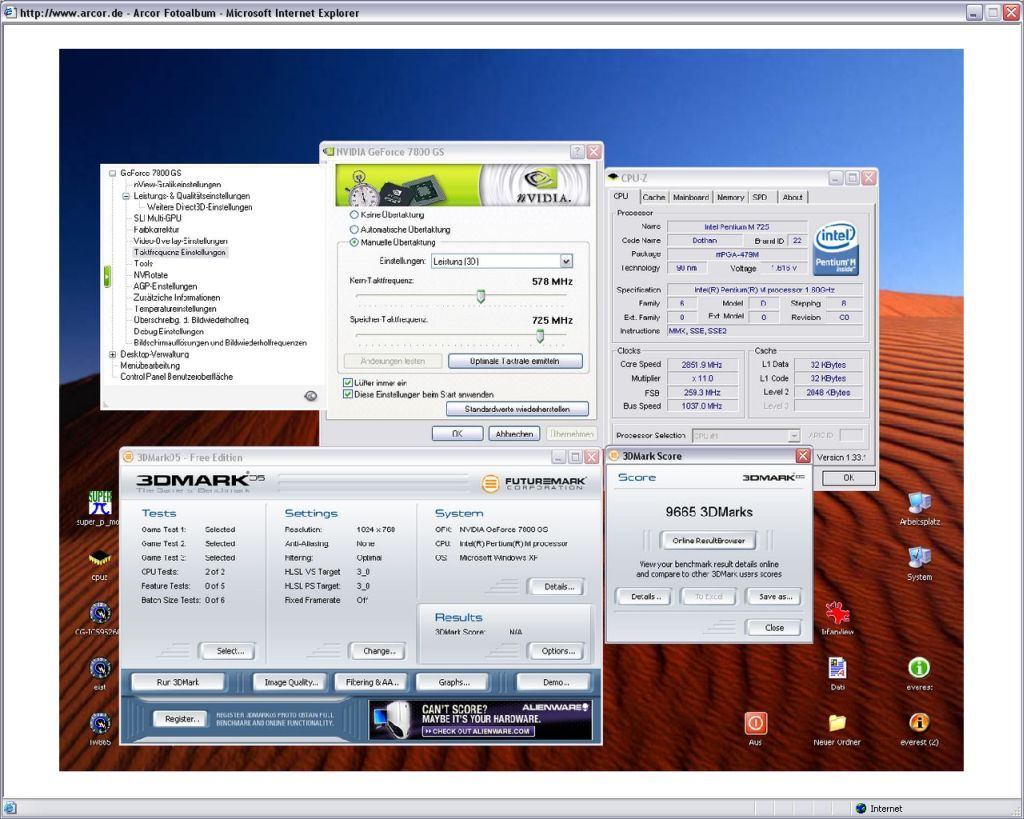Viewport: 1024px width, 819px height.
Task: Select Automatische Übertaktung option
Action: click(354, 229)
